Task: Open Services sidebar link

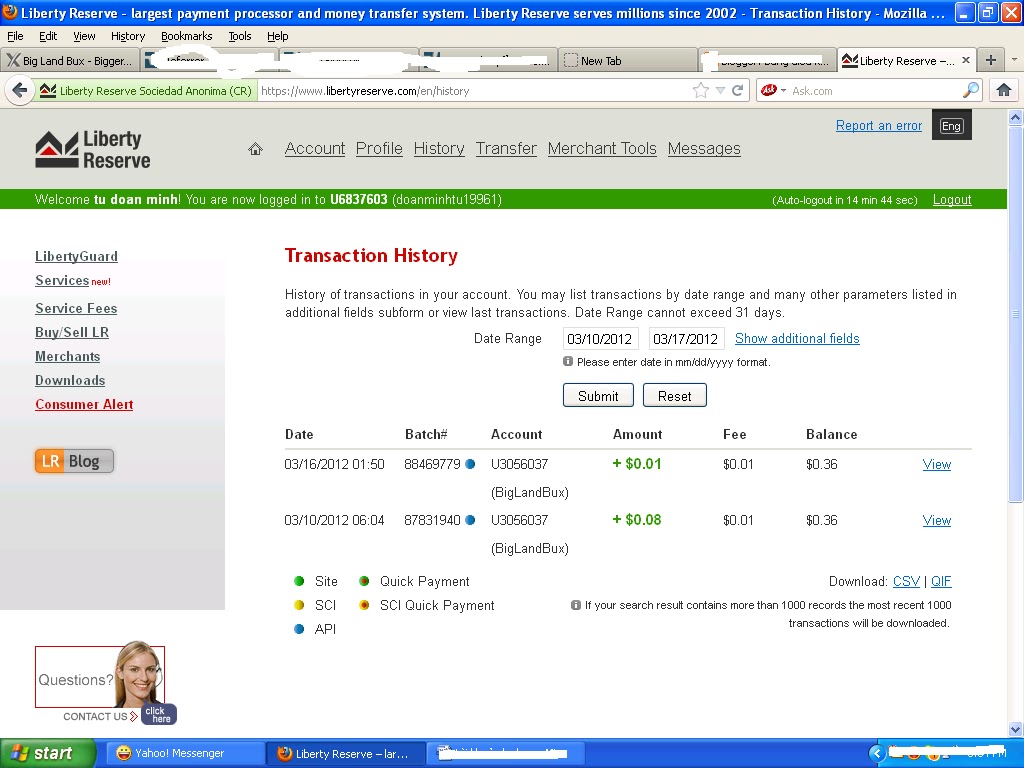Action: [x=62, y=280]
